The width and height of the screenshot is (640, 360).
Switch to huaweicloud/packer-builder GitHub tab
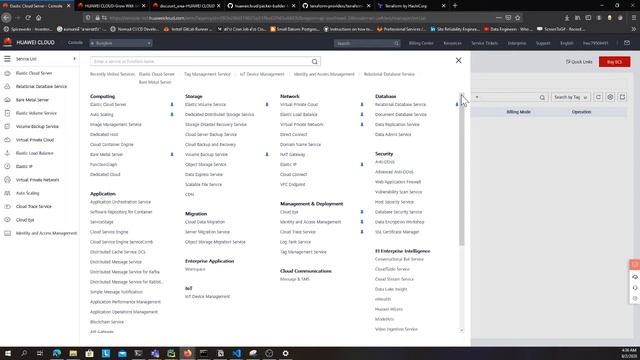click(261, 6)
